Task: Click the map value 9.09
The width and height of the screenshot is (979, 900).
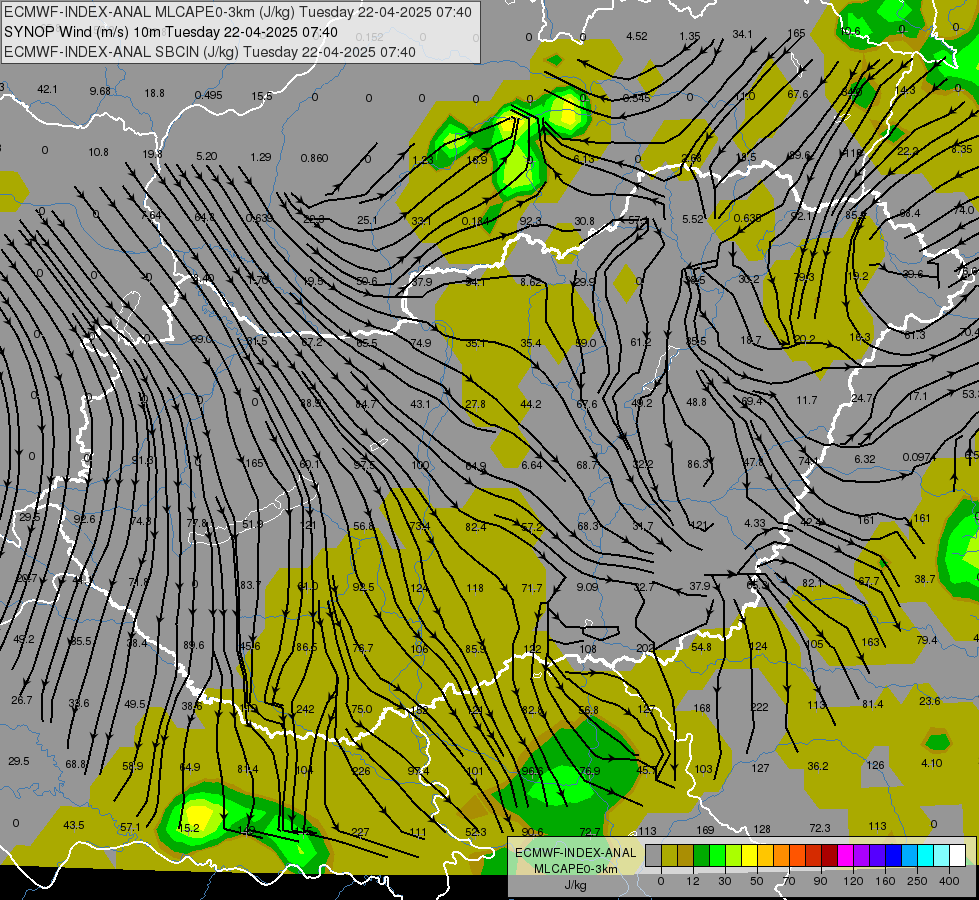Action: (587, 586)
